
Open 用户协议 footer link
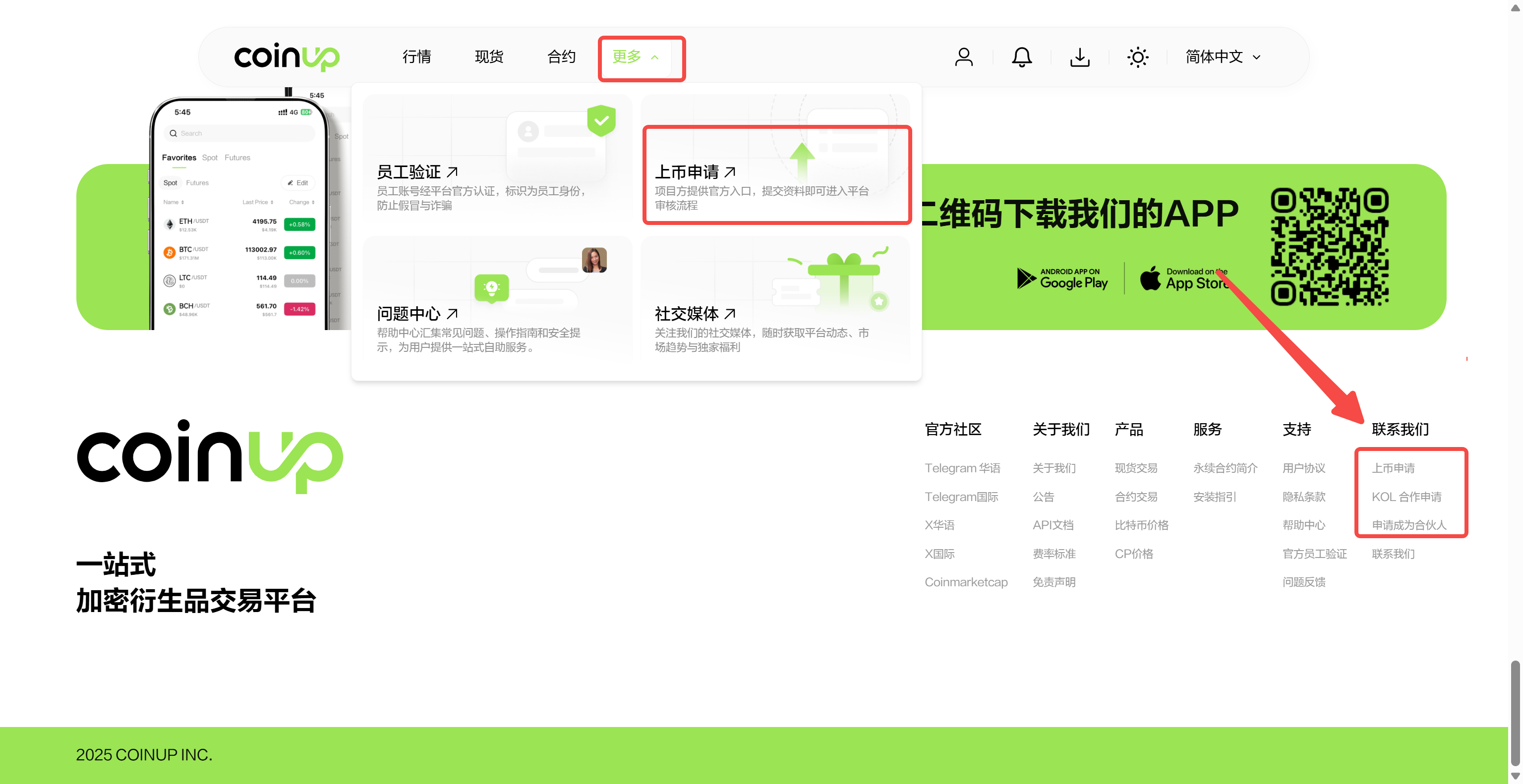[1304, 468]
